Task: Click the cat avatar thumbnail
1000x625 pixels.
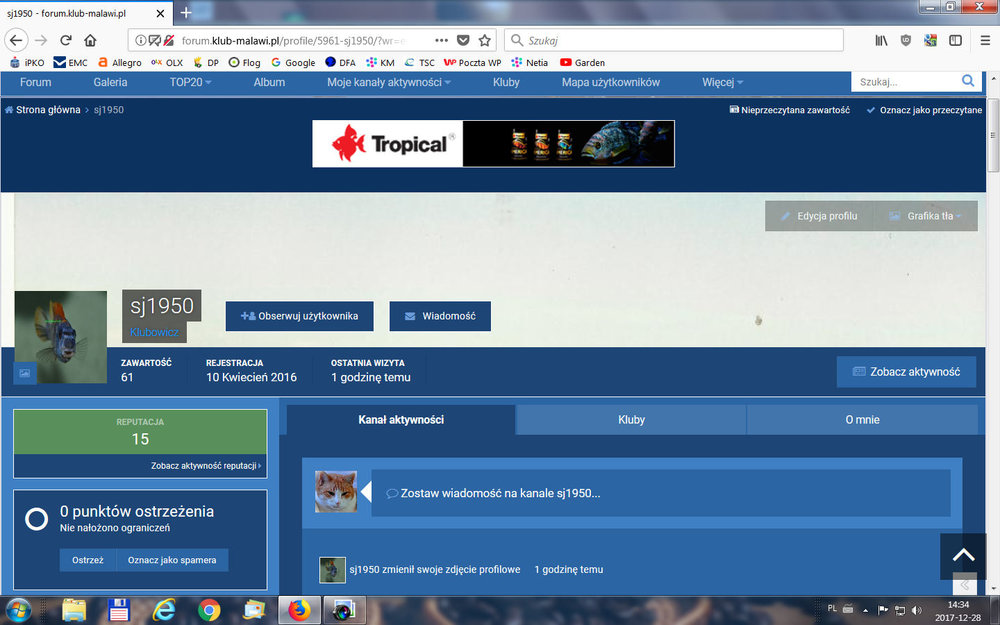Action: pos(336,492)
